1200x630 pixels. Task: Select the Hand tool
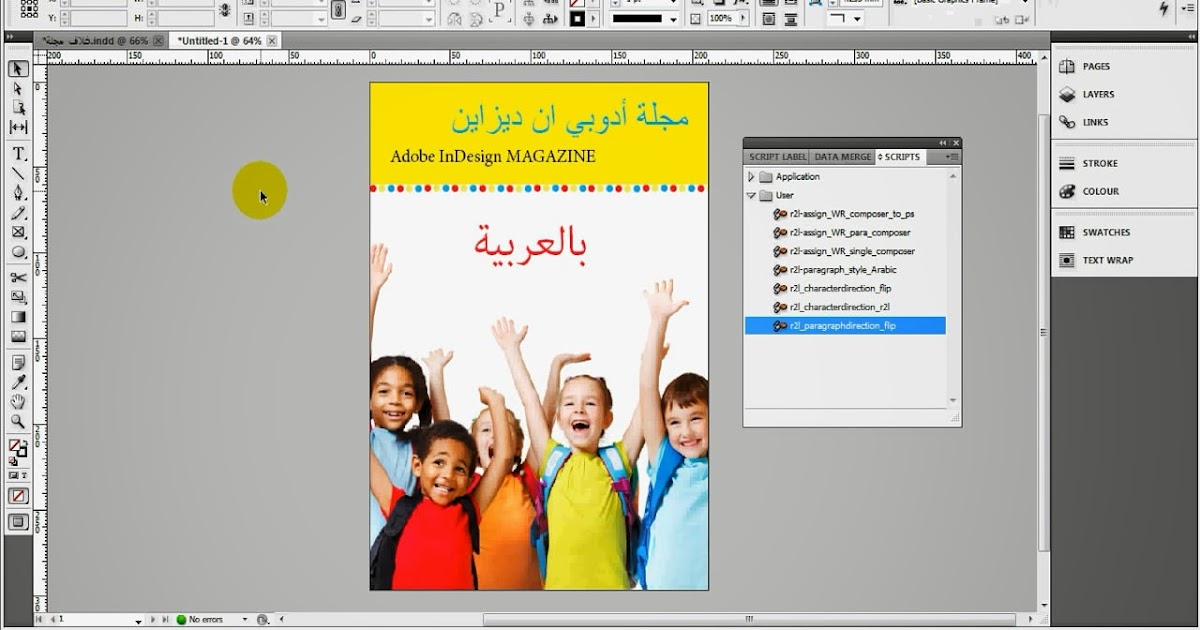coord(18,401)
